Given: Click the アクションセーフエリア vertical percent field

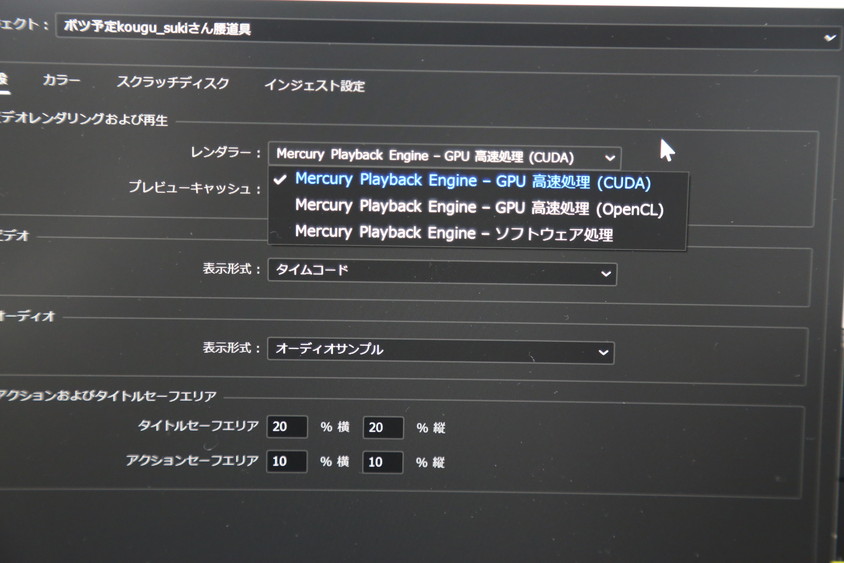Looking at the screenshot, I should point(382,462).
